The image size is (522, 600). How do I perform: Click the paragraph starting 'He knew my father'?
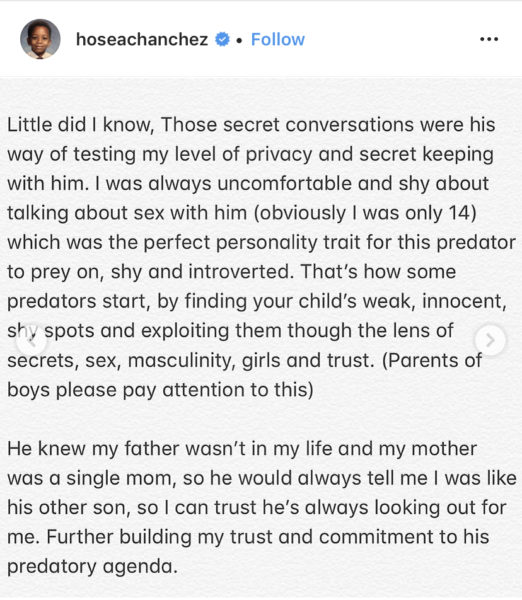[x=262, y=507]
